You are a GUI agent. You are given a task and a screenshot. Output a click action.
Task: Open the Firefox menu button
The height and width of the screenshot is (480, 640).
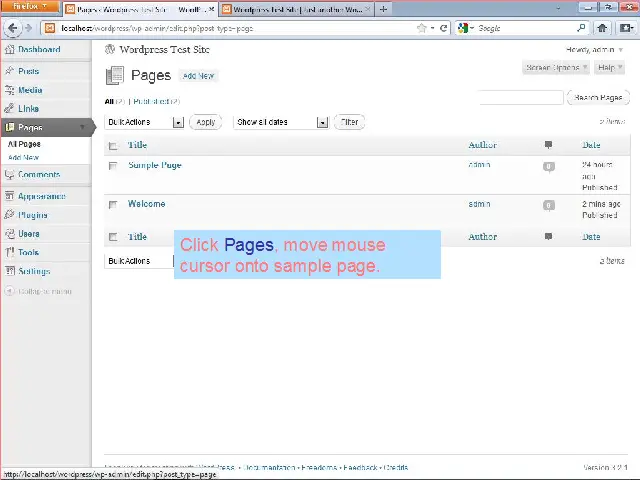(30, 7)
